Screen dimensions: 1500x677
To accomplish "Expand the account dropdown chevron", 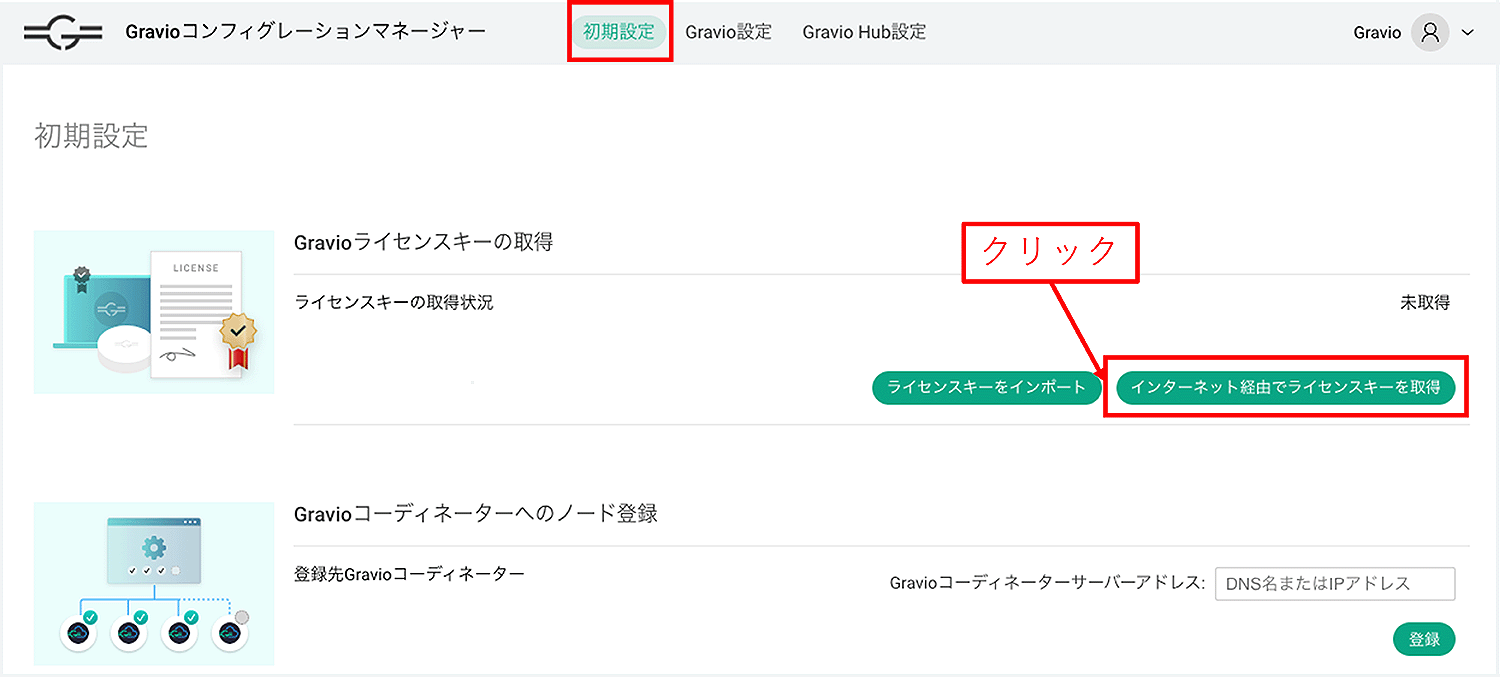I will (x=1468, y=33).
